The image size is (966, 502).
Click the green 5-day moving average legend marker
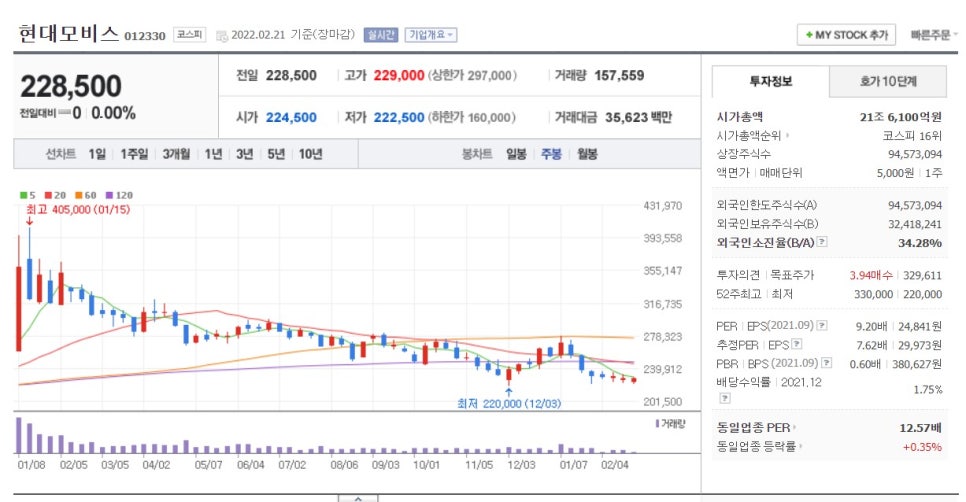(24, 195)
